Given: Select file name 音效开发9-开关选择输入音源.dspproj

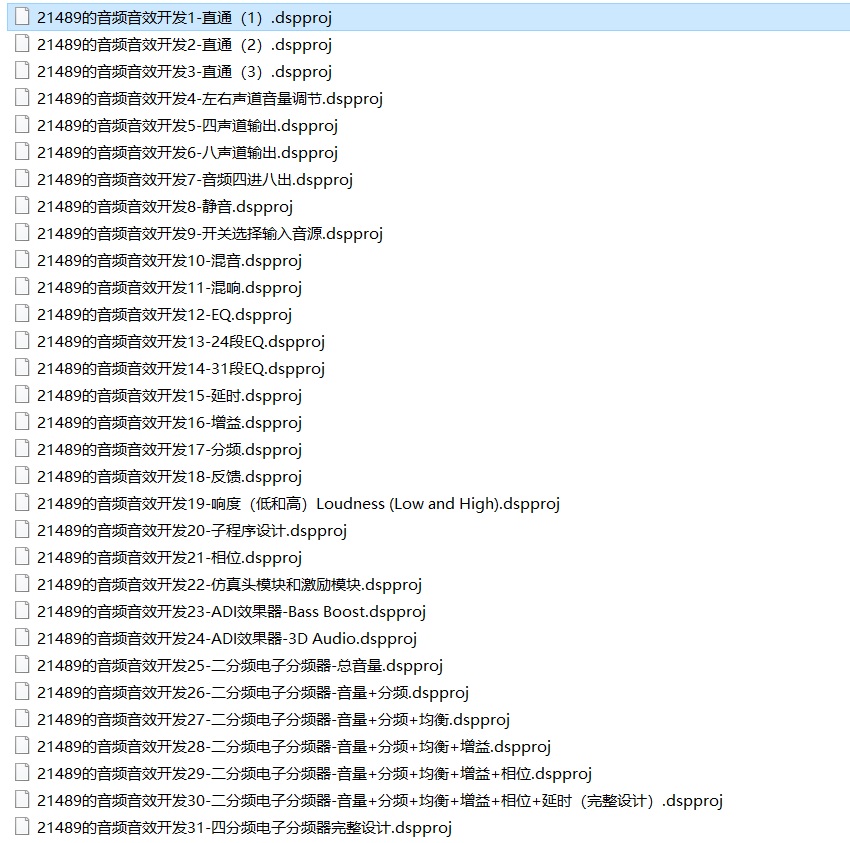Looking at the screenshot, I should [x=210, y=234].
